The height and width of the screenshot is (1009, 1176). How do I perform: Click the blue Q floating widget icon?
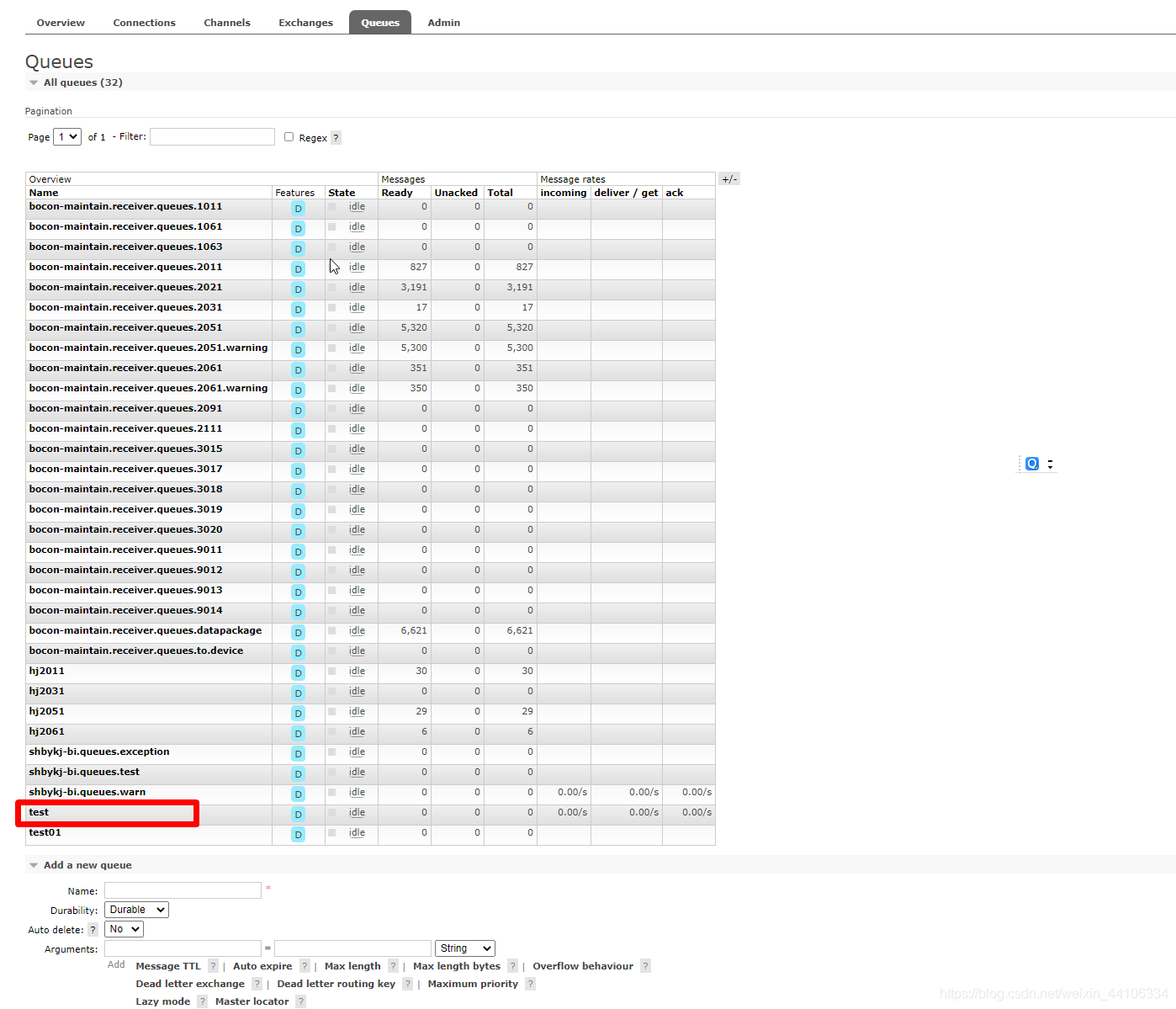click(x=1032, y=464)
